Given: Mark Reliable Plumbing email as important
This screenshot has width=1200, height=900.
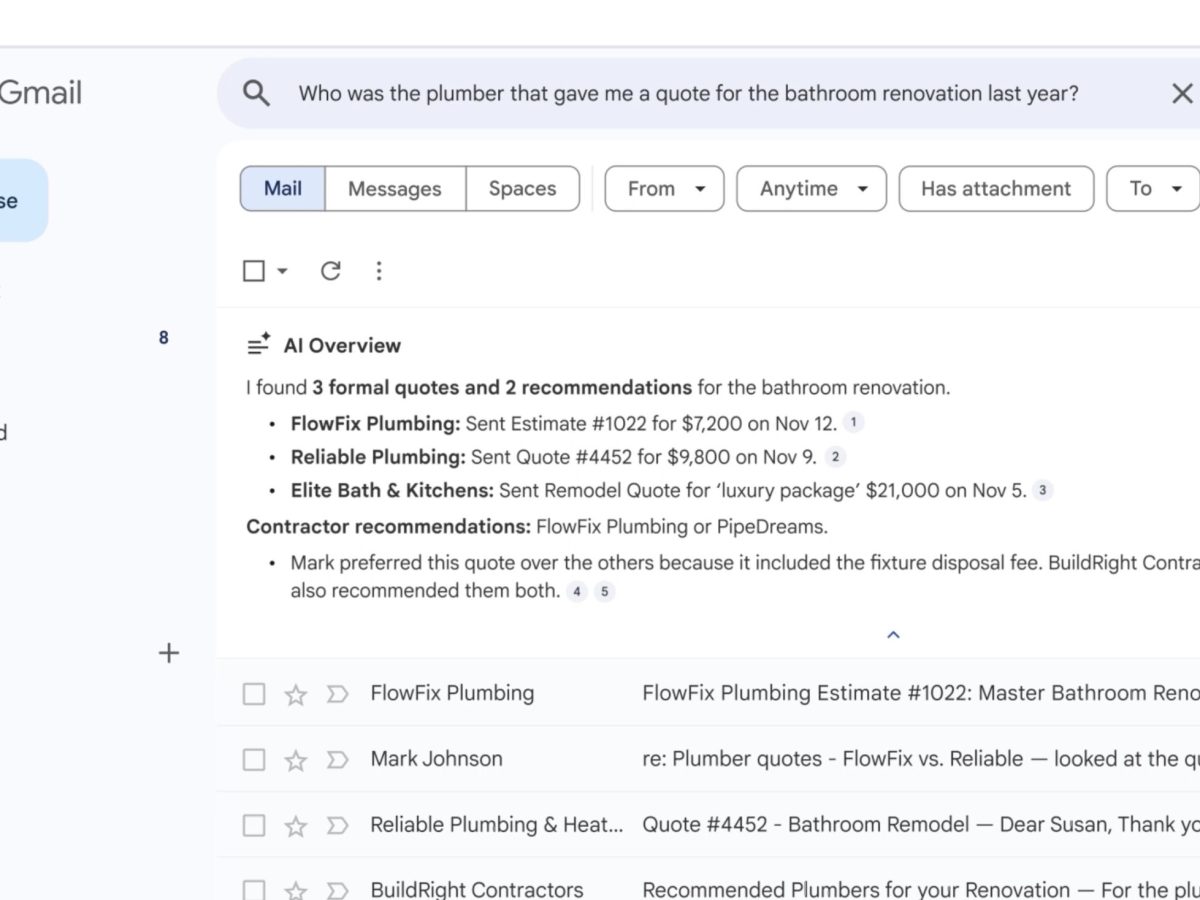Looking at the screenshot, I should click(x=337, y=826).
